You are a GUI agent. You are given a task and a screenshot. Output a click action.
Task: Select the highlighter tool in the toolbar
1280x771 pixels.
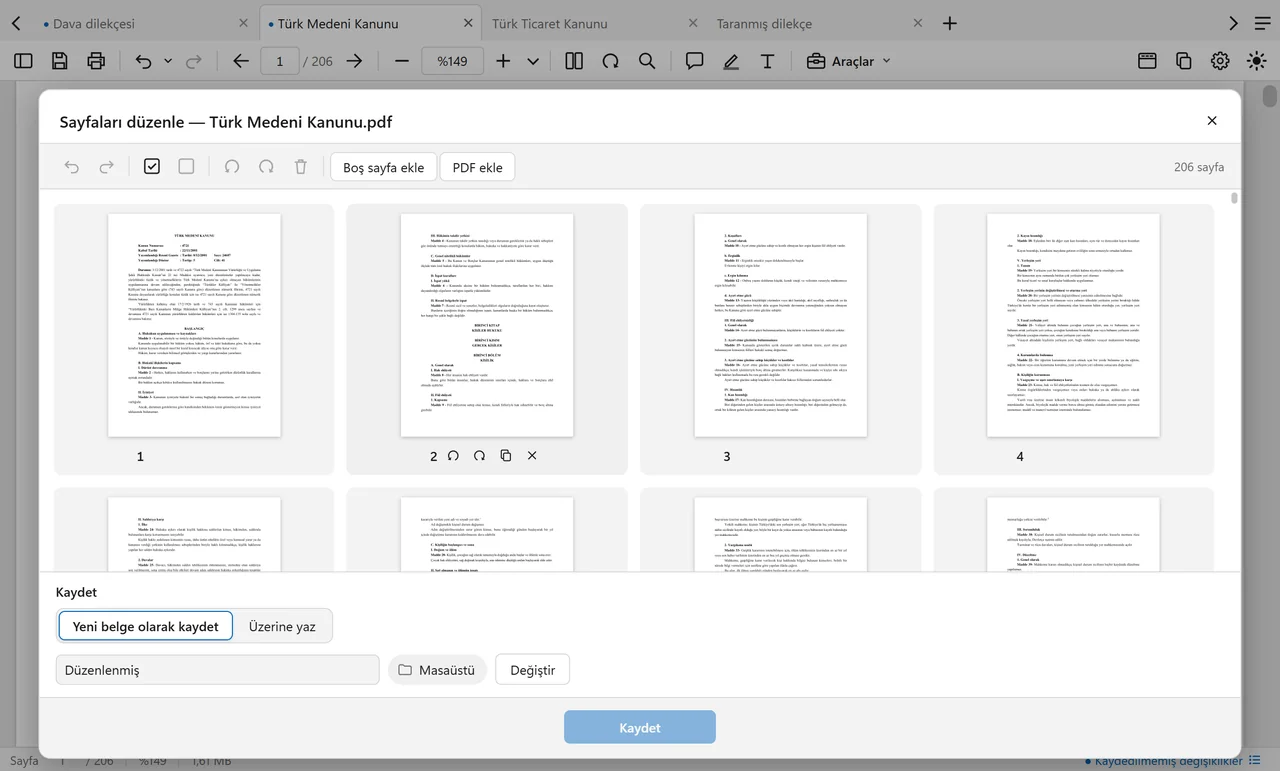point(731,61)
